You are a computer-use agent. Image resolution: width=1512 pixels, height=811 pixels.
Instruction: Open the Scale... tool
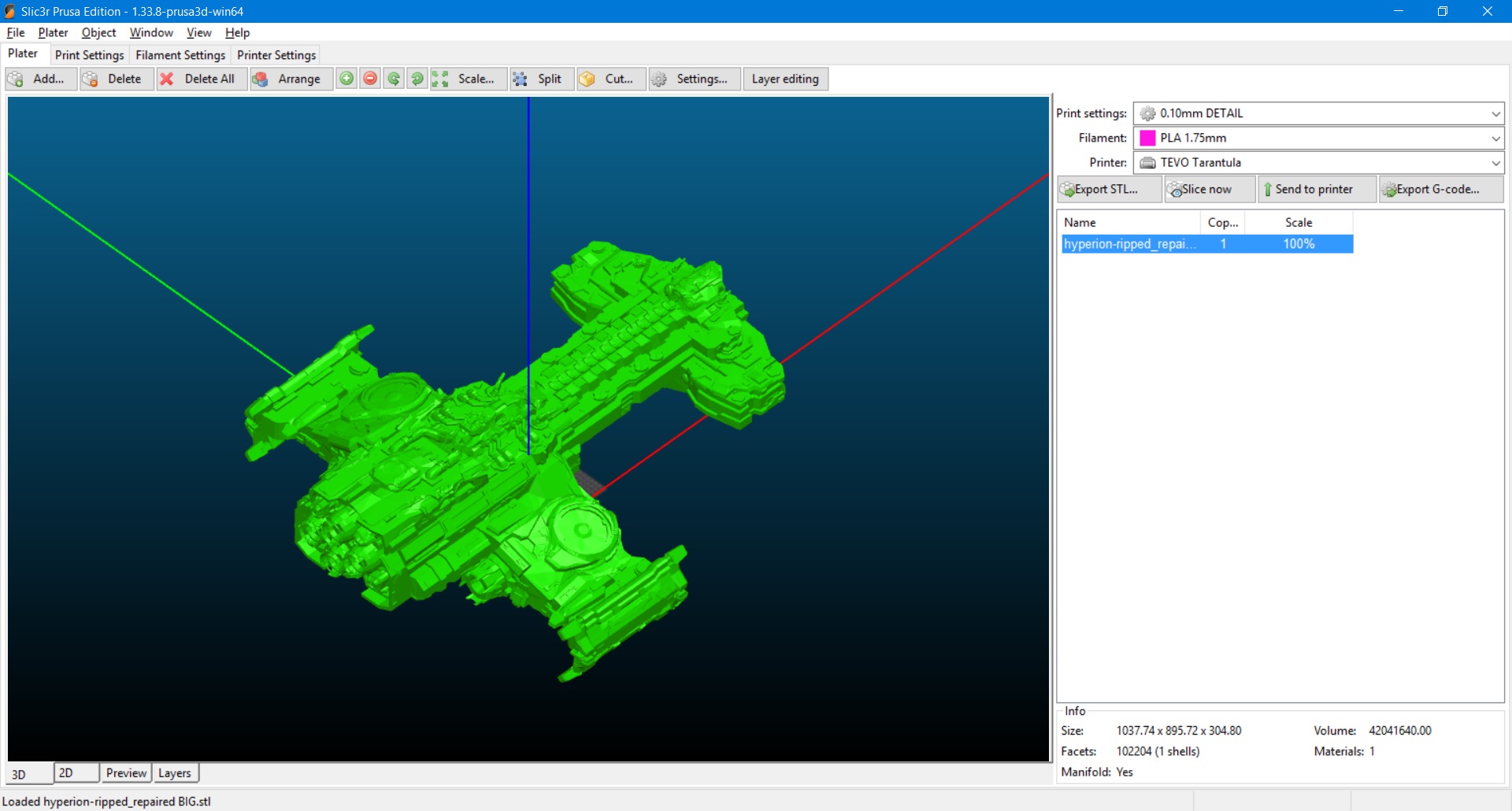pos(469,79)
